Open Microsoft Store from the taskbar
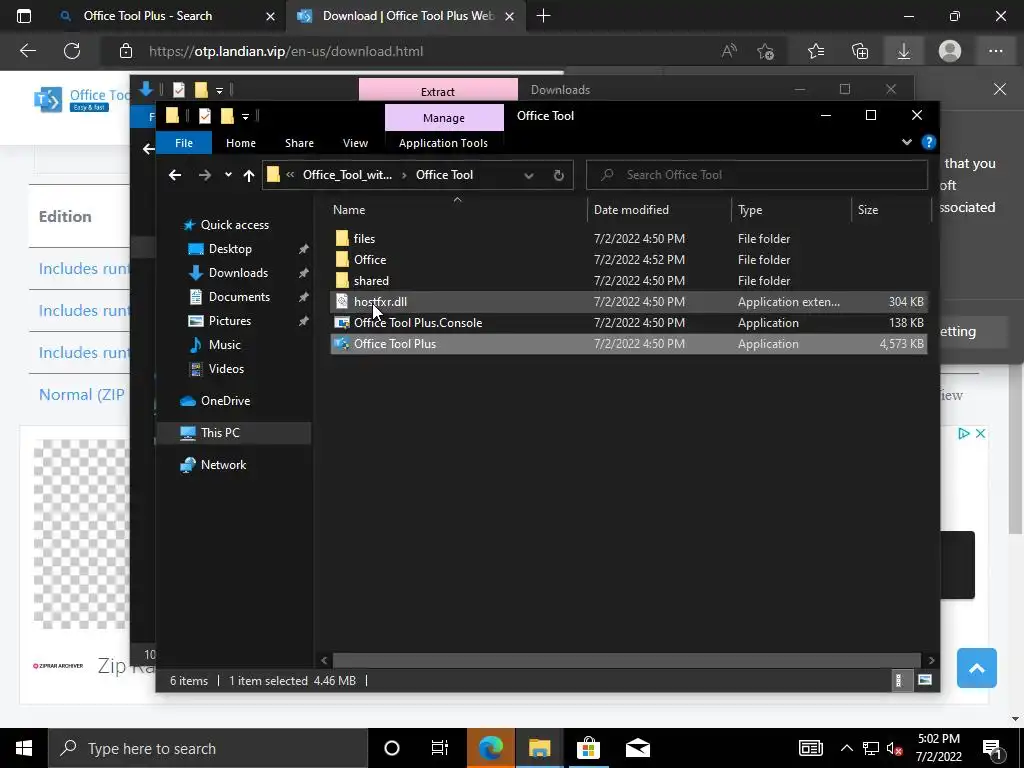The image size is (1024, 768). click(x=588, y=748)
